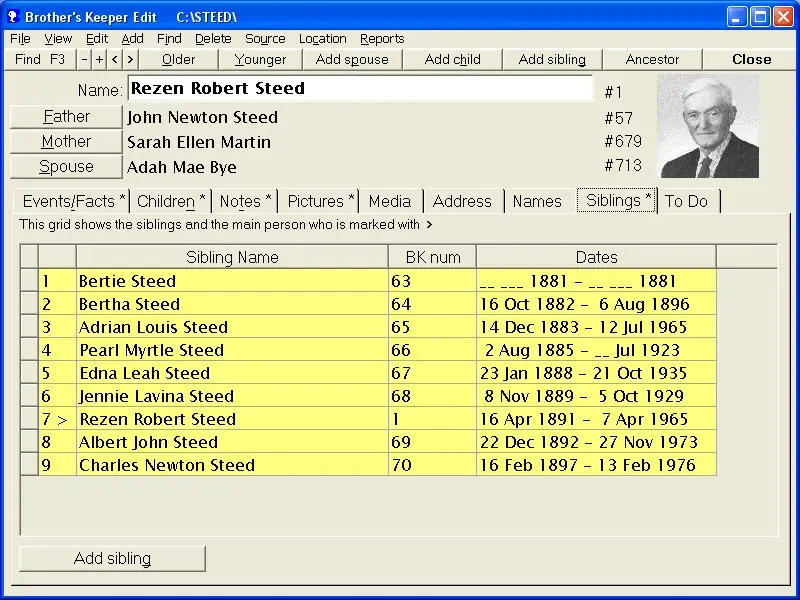Click BK number 69 cell

[x=432, y=442]
